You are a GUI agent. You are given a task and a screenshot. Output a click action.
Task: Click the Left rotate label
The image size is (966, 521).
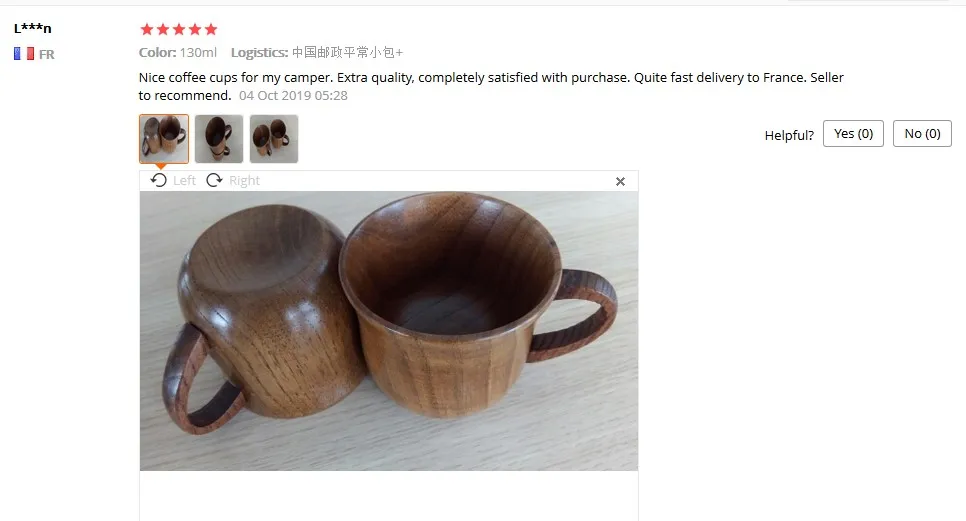(x=184, y=180)
